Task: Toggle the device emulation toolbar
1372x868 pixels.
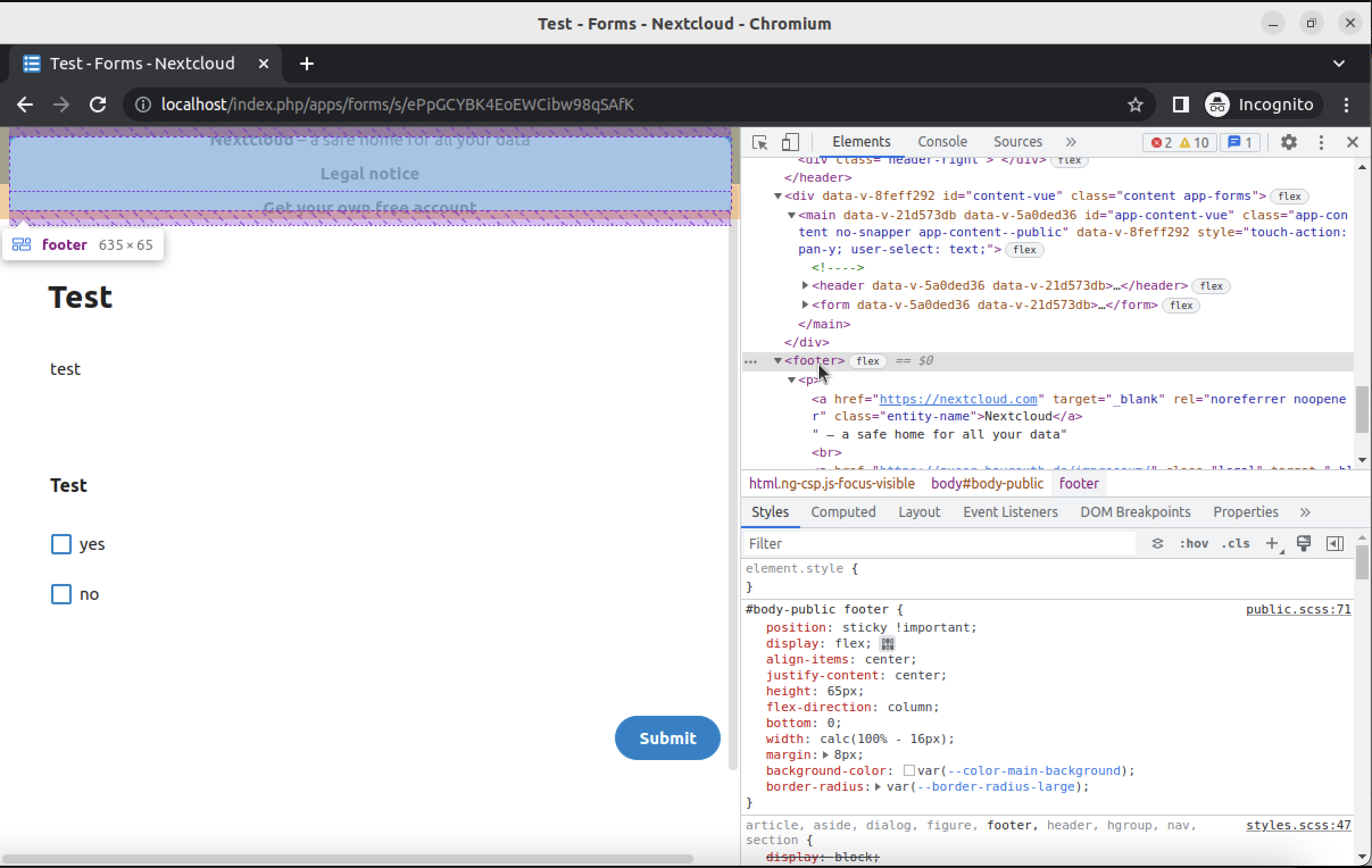Action: point(791,142)
